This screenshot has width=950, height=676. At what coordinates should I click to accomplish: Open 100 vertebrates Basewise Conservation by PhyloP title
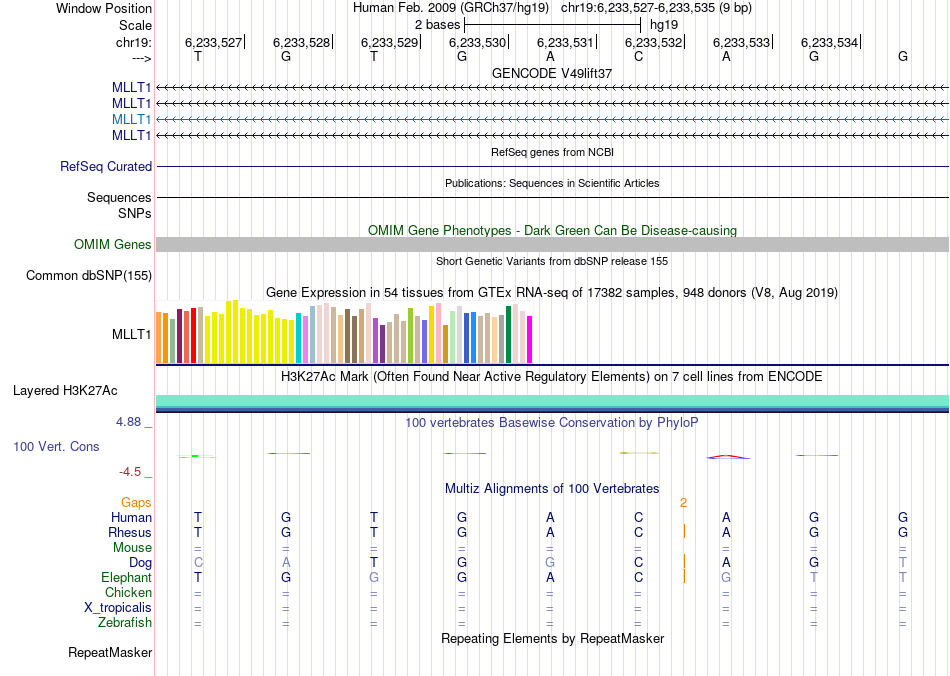(x=552, y=423)
